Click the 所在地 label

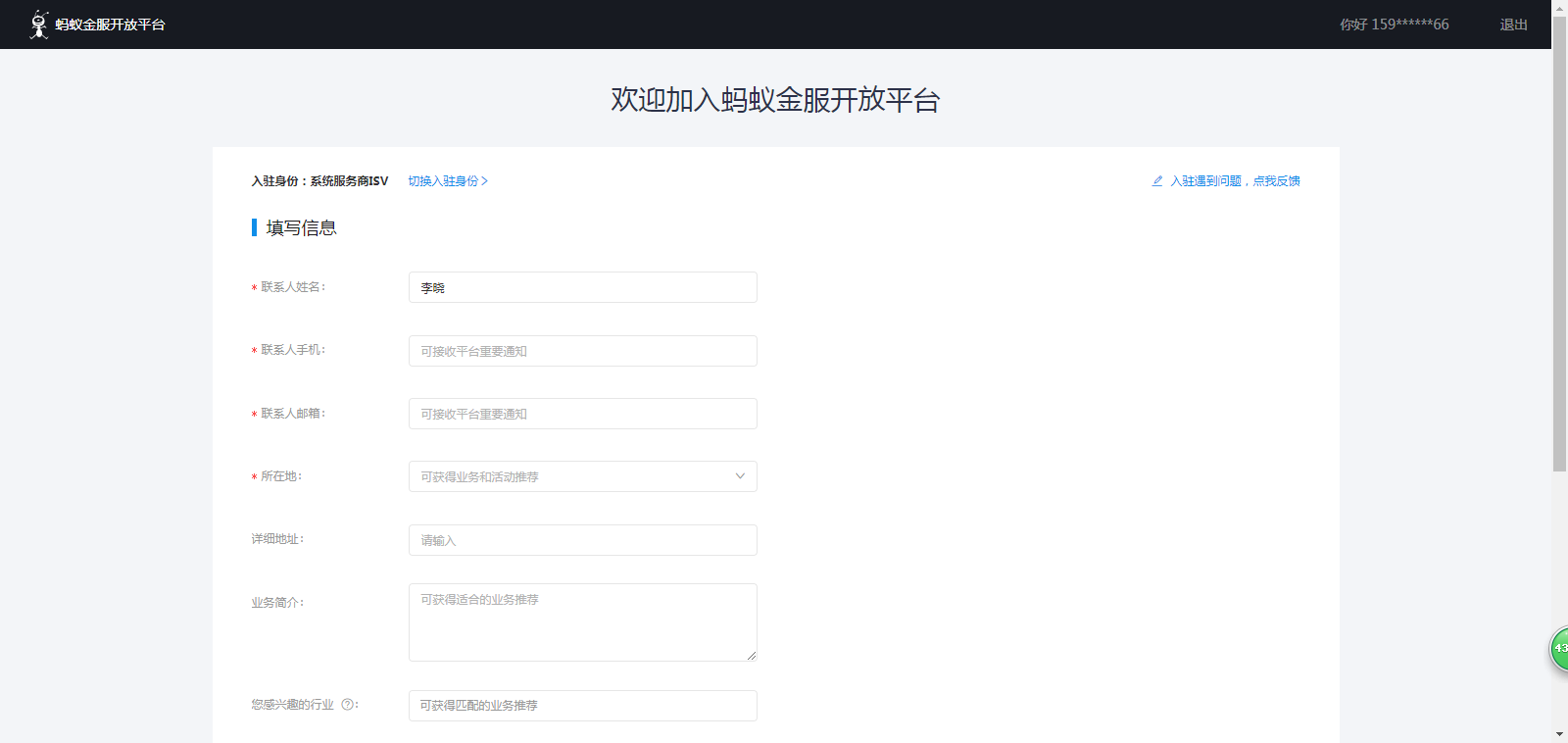pyautogui.click(x=281, y=476)
